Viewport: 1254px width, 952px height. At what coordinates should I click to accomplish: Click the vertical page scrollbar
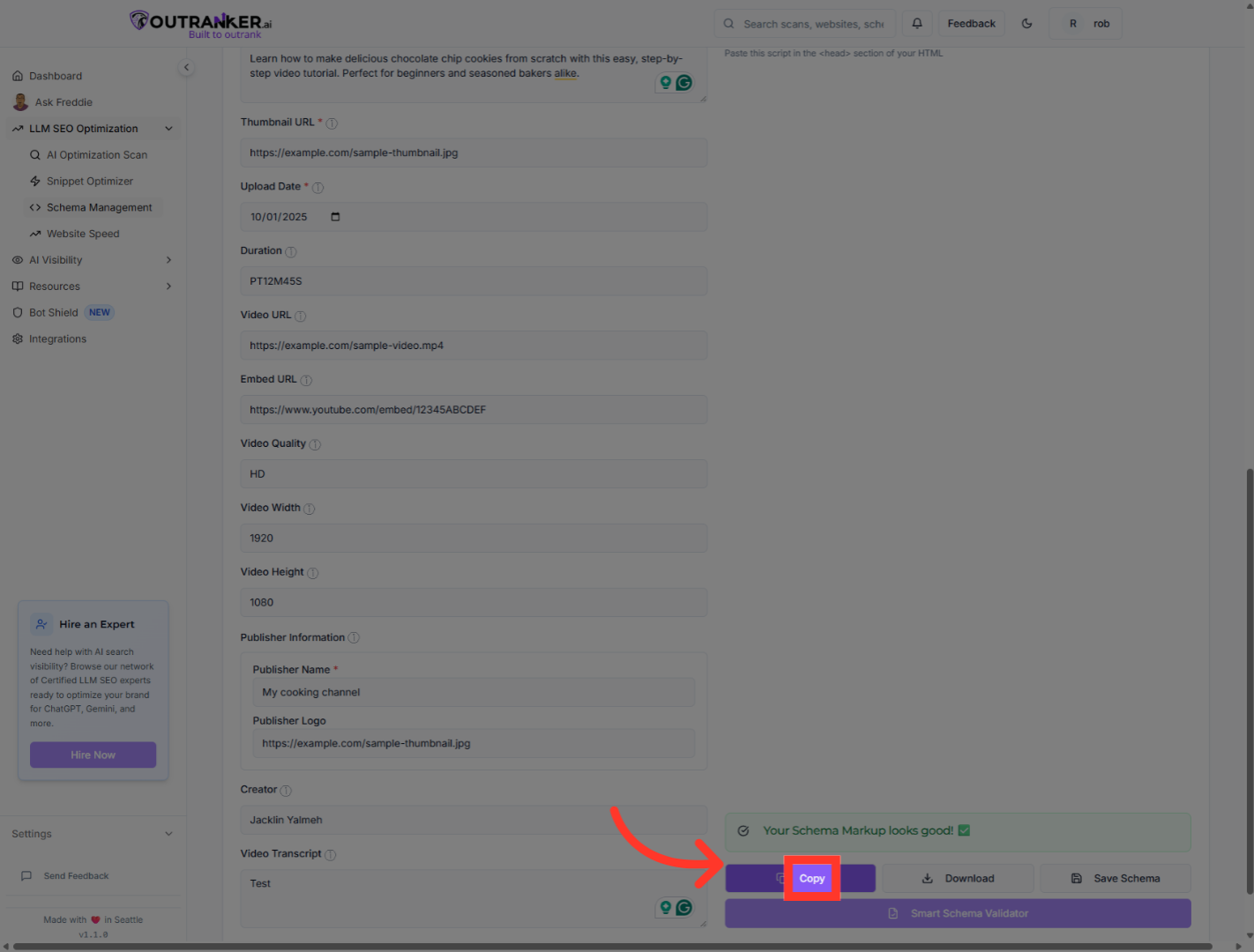[x=1249, y=681]
